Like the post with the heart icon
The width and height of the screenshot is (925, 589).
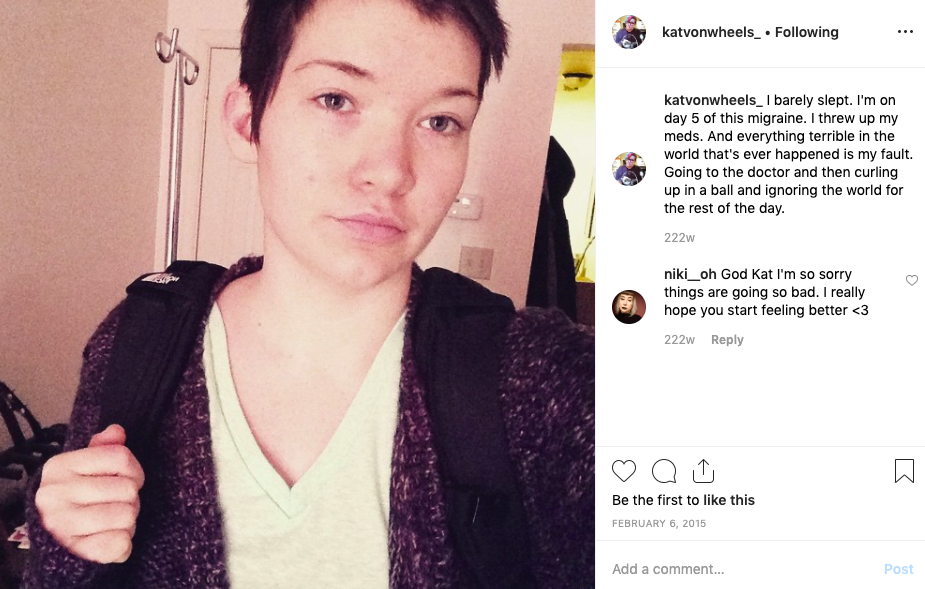click(x=624, y=471)
